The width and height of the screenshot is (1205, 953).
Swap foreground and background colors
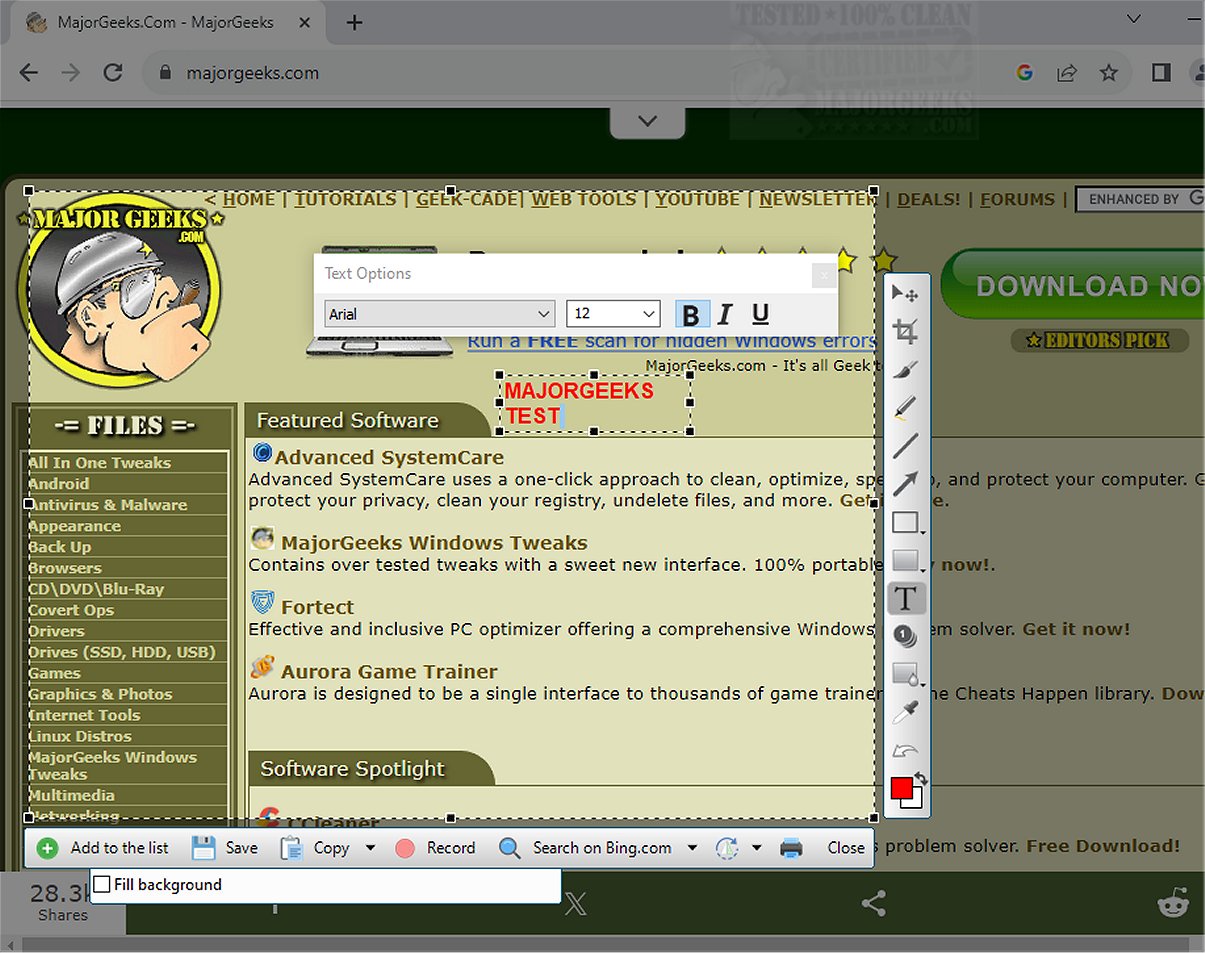[x=921, y=778]
